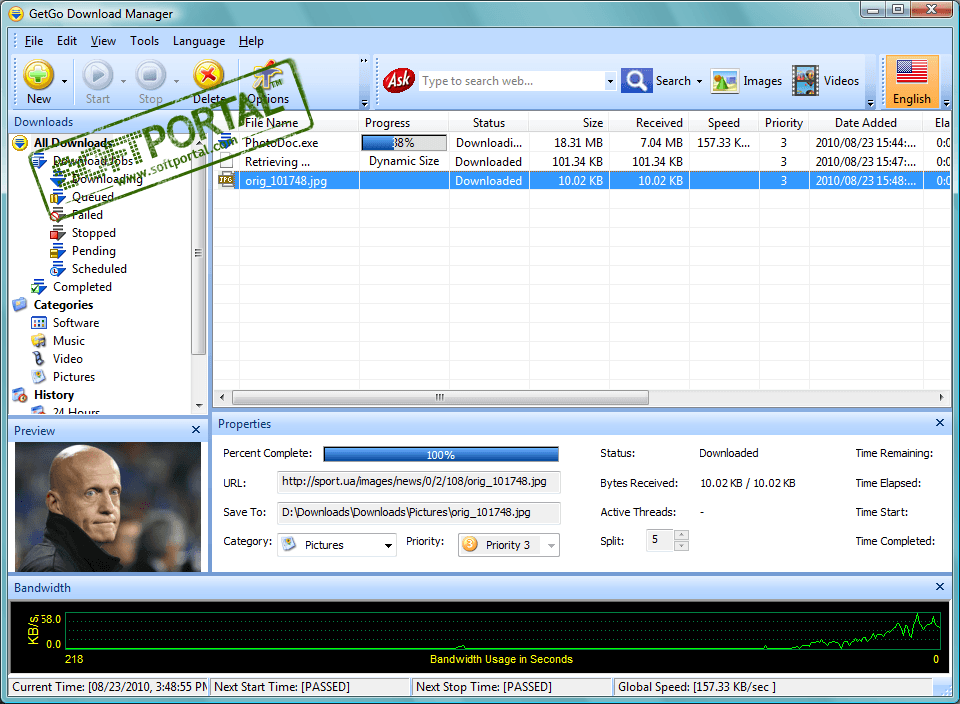Click the 100% Percent Complete bar
Screen dimensions: 960x704
[441, 454]
